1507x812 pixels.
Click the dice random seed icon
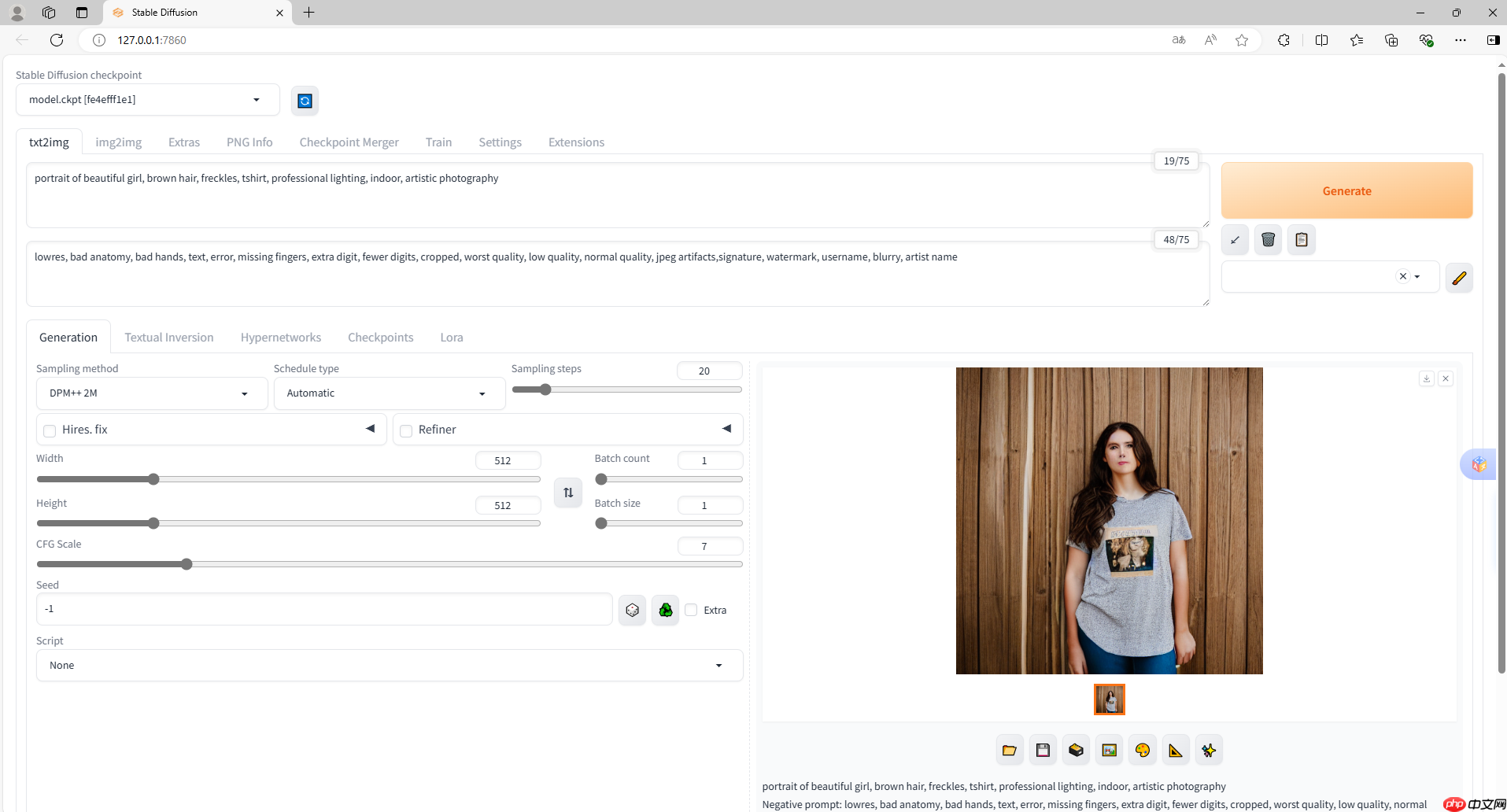pos(632,610)
